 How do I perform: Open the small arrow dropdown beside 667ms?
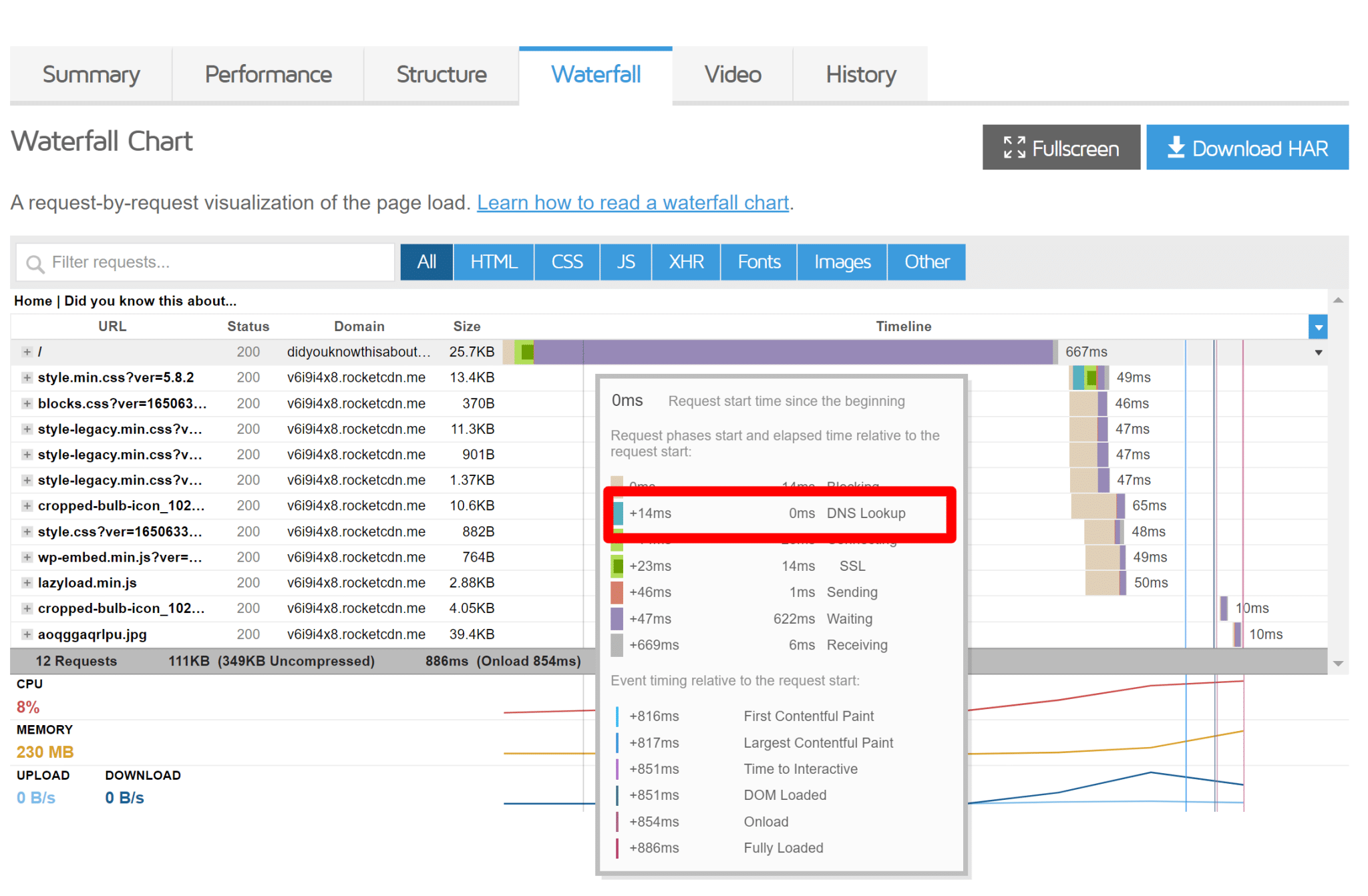tap(1318, 353)
